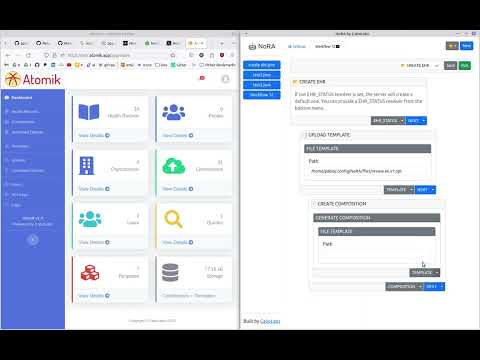Screen dimensions: 480x360
Task: Click the empty Path field in Create Composition
Action: point(377,255)
